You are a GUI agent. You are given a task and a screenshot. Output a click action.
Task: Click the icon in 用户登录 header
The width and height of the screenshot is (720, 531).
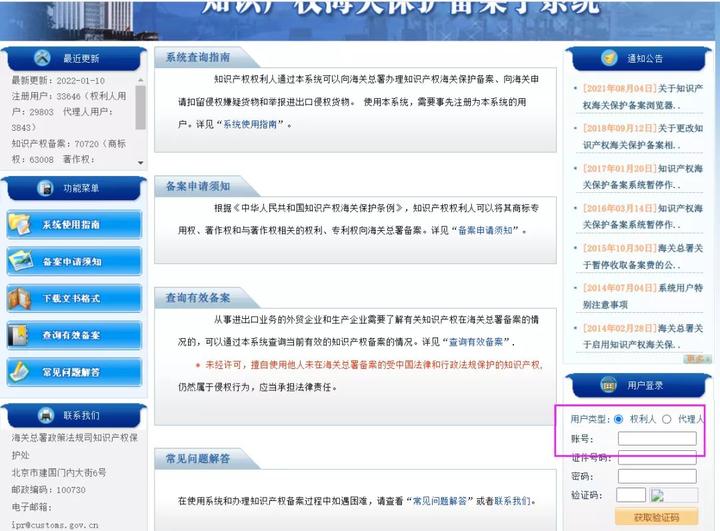point(608,385)
